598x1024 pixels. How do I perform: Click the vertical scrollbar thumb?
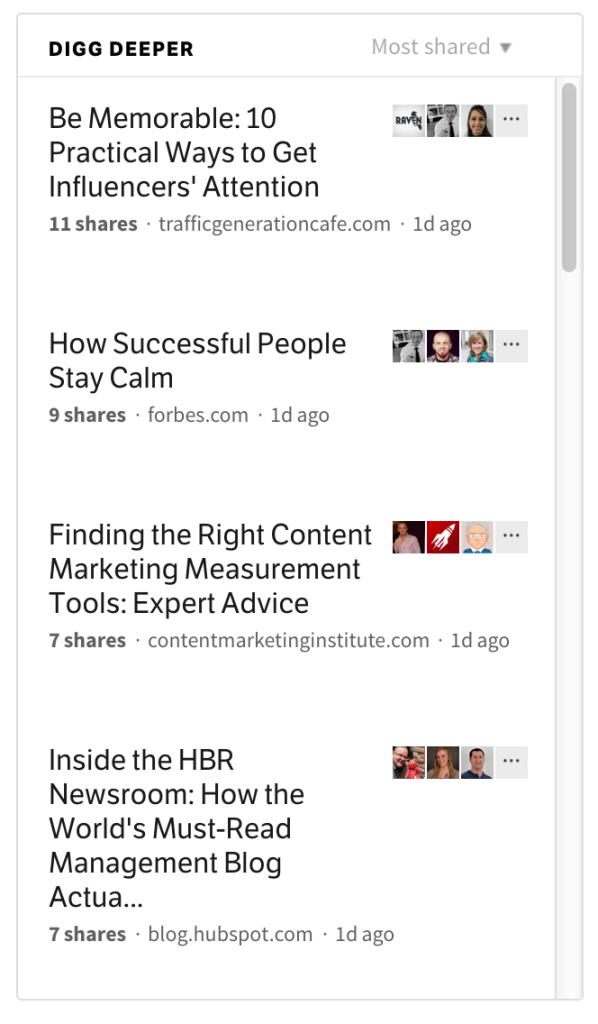coord(569,177)
